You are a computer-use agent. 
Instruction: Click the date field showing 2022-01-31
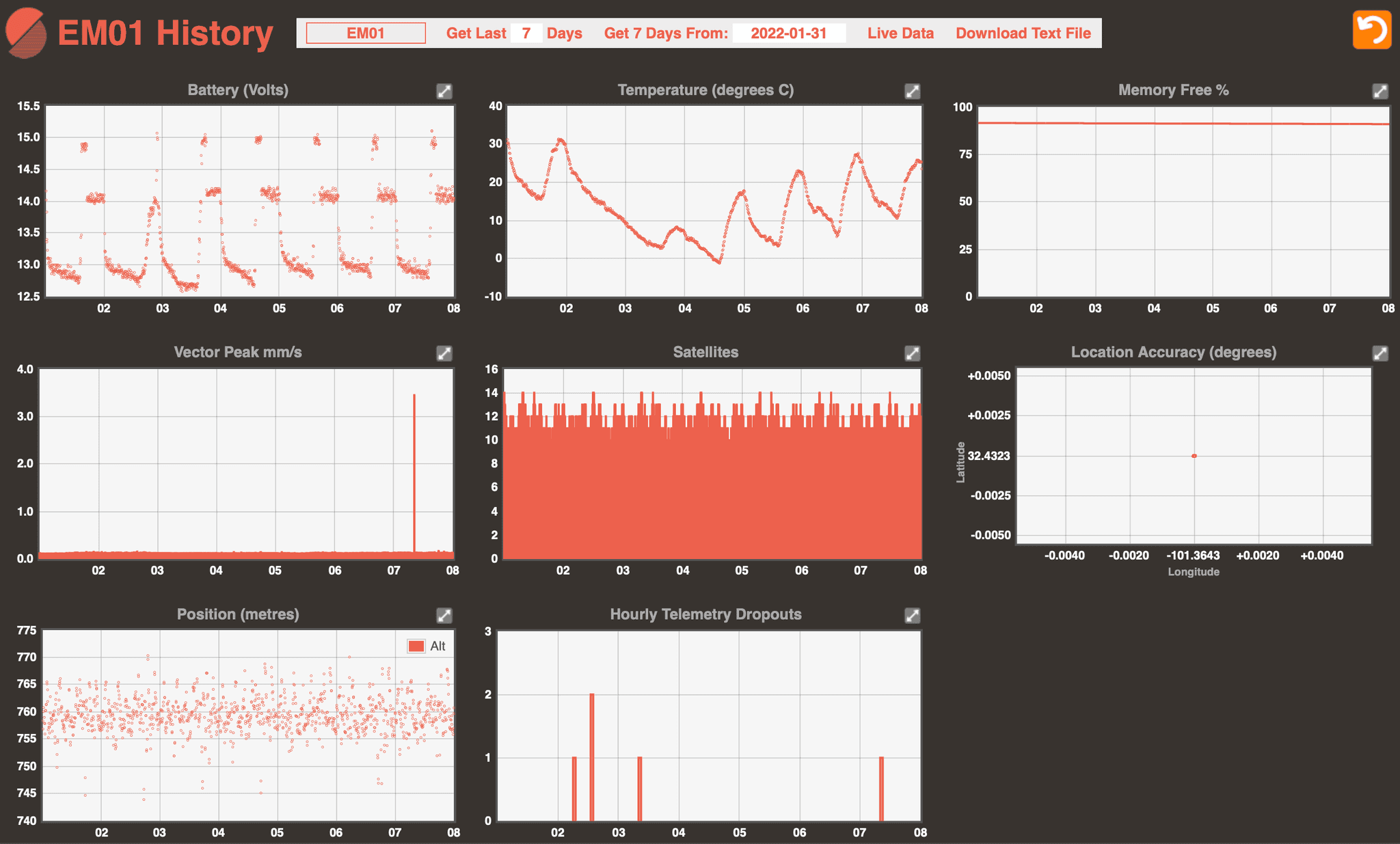(789, 33)
